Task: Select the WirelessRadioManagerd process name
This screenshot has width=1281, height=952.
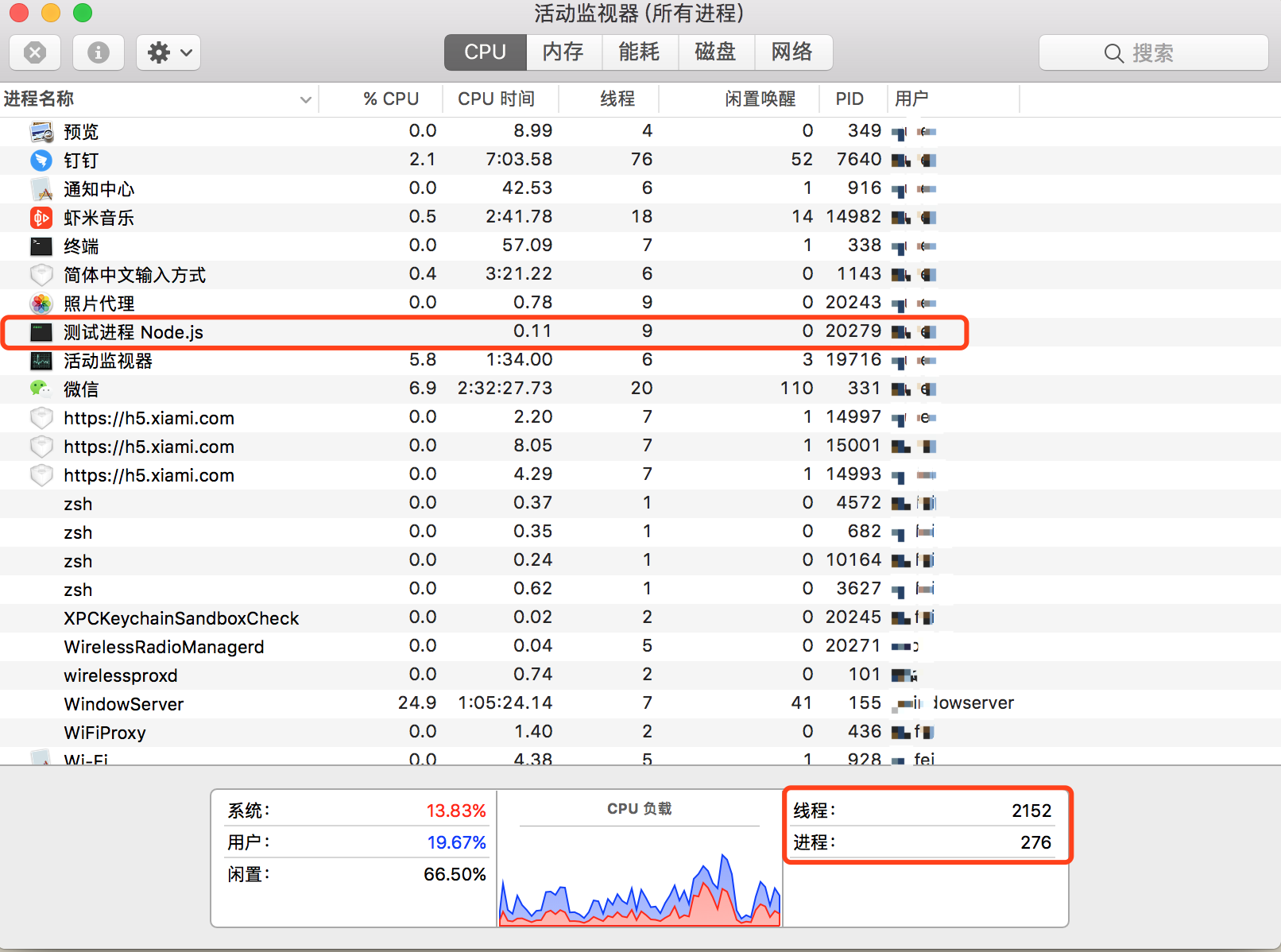Action: point(164,647)
